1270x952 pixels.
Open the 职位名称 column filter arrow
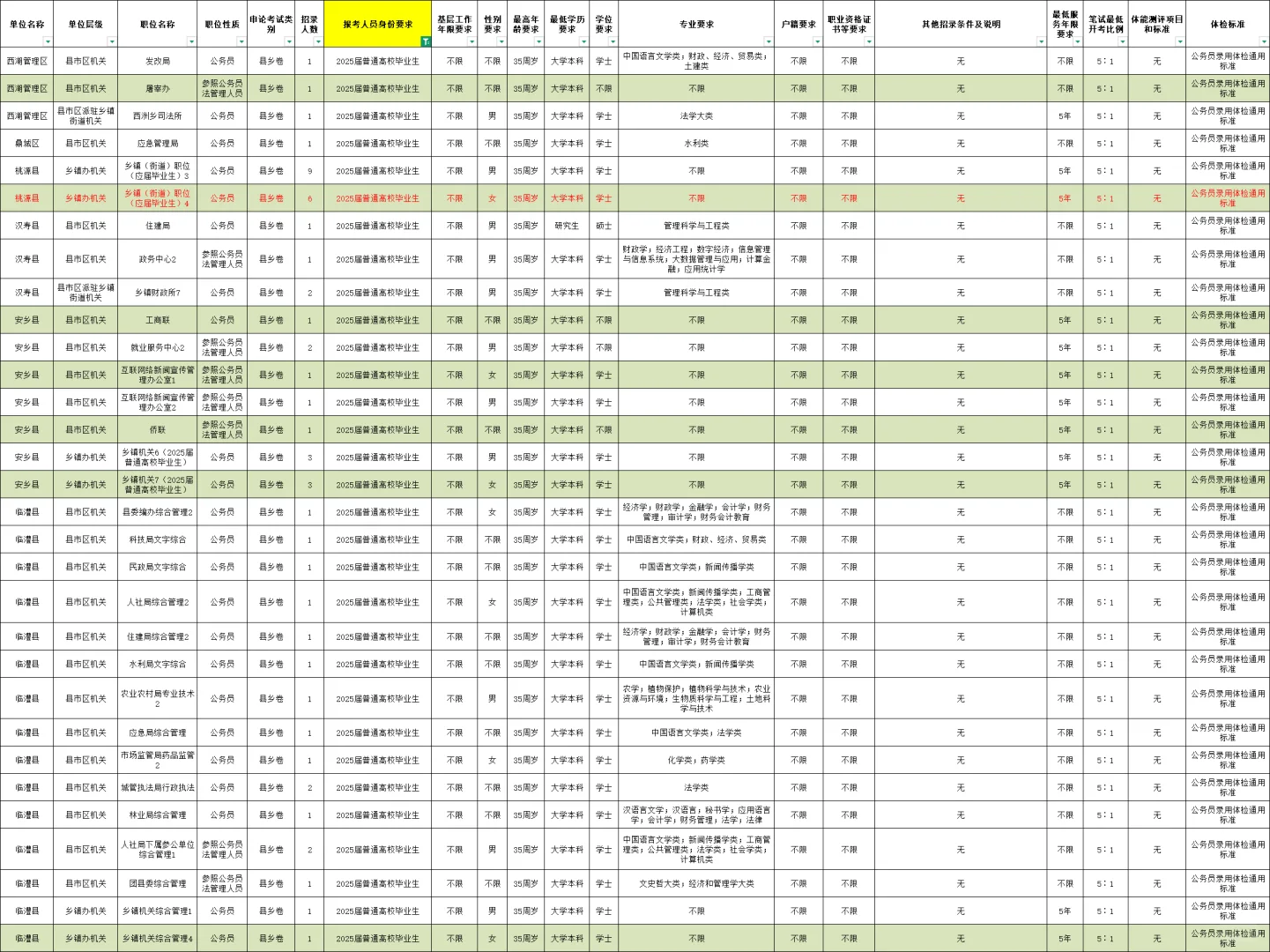coord(191,41)
